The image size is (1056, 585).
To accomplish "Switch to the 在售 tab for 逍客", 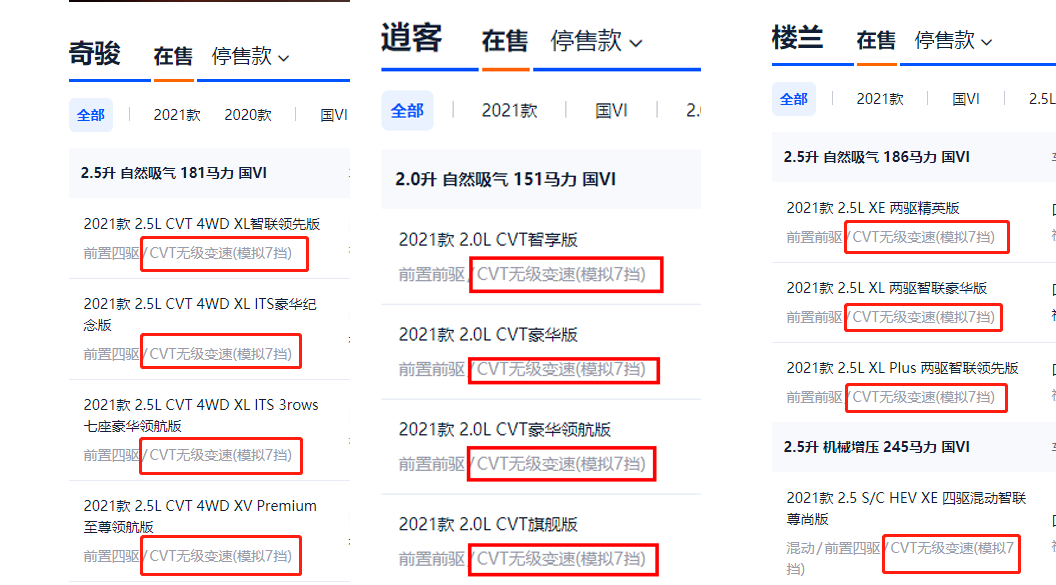I will [505, 41].
